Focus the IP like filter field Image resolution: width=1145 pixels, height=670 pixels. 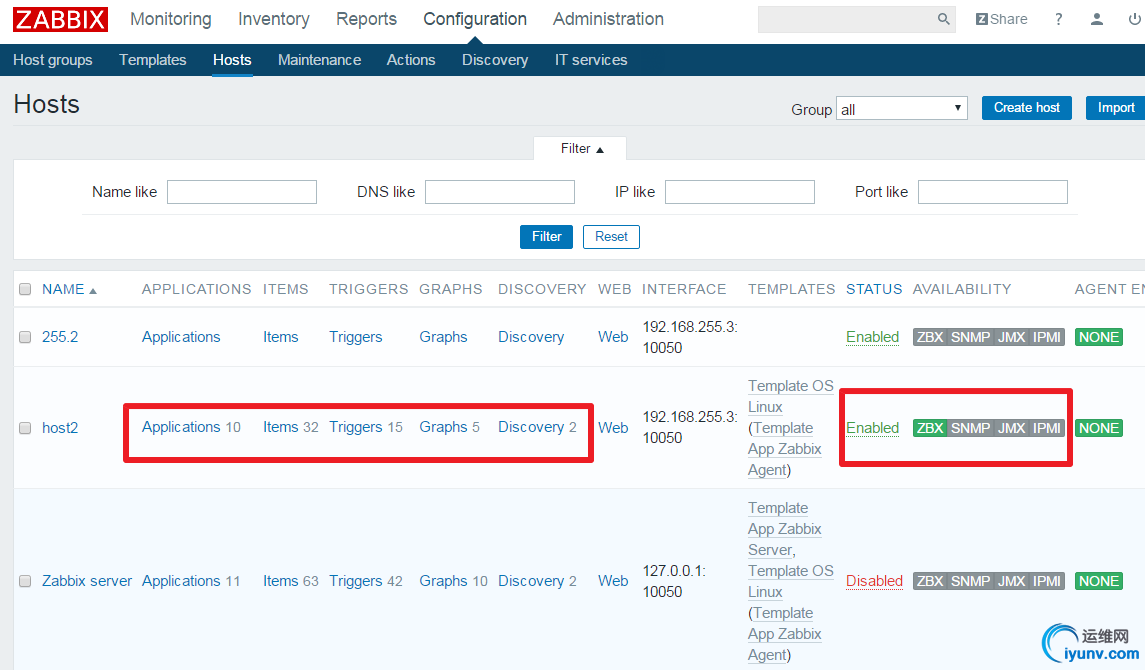click(740, 192)
